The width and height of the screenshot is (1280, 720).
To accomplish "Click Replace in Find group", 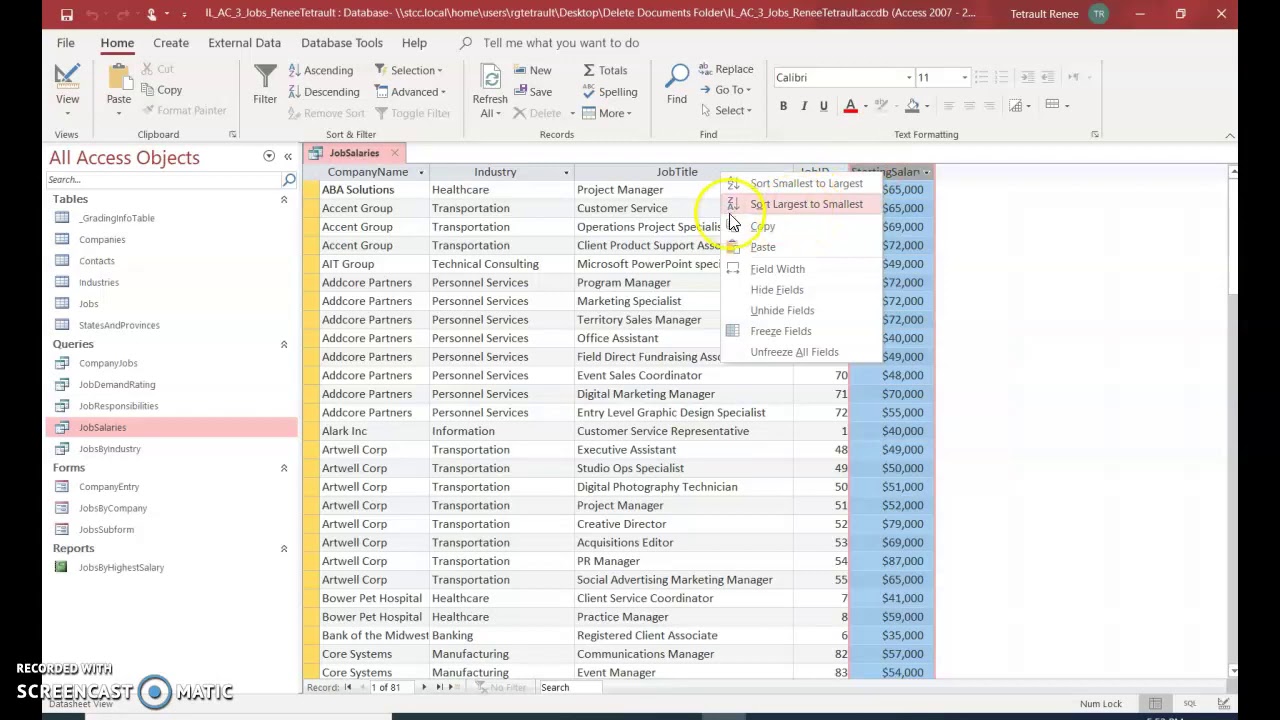I will 726,69.
